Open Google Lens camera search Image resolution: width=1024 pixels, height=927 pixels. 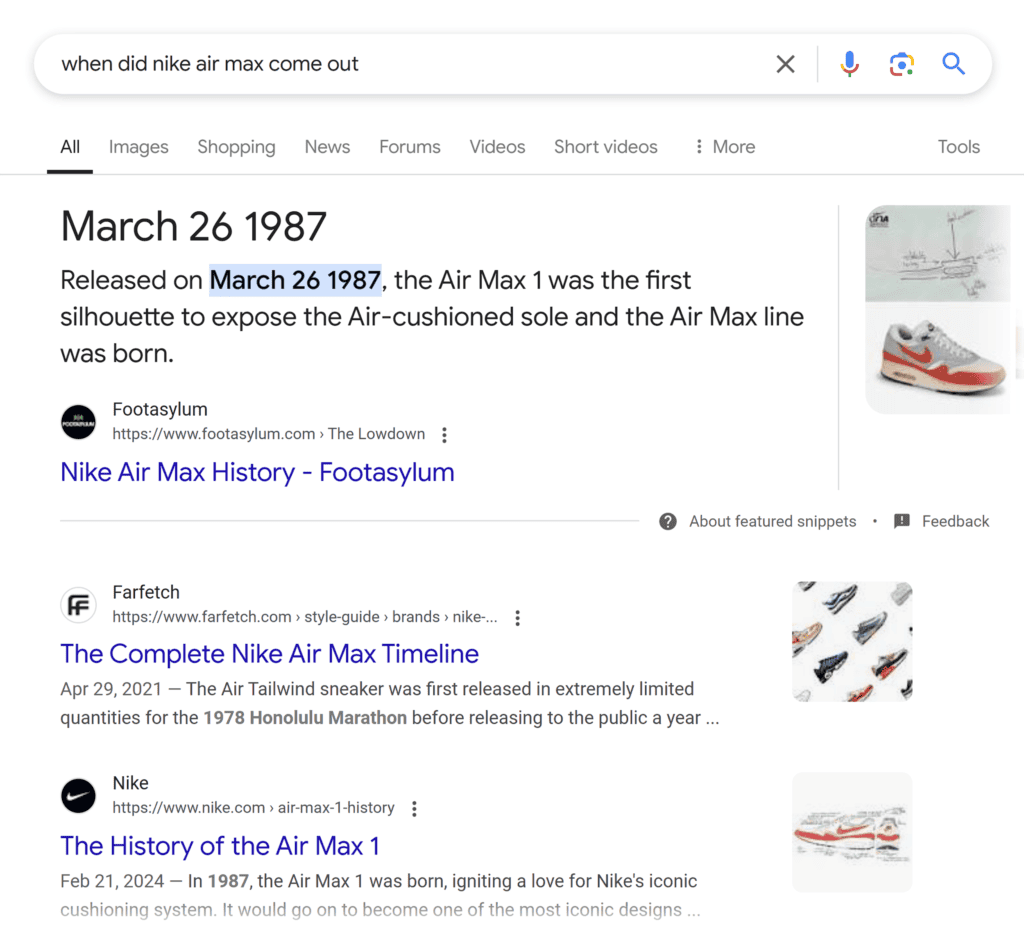click(901, 63)
